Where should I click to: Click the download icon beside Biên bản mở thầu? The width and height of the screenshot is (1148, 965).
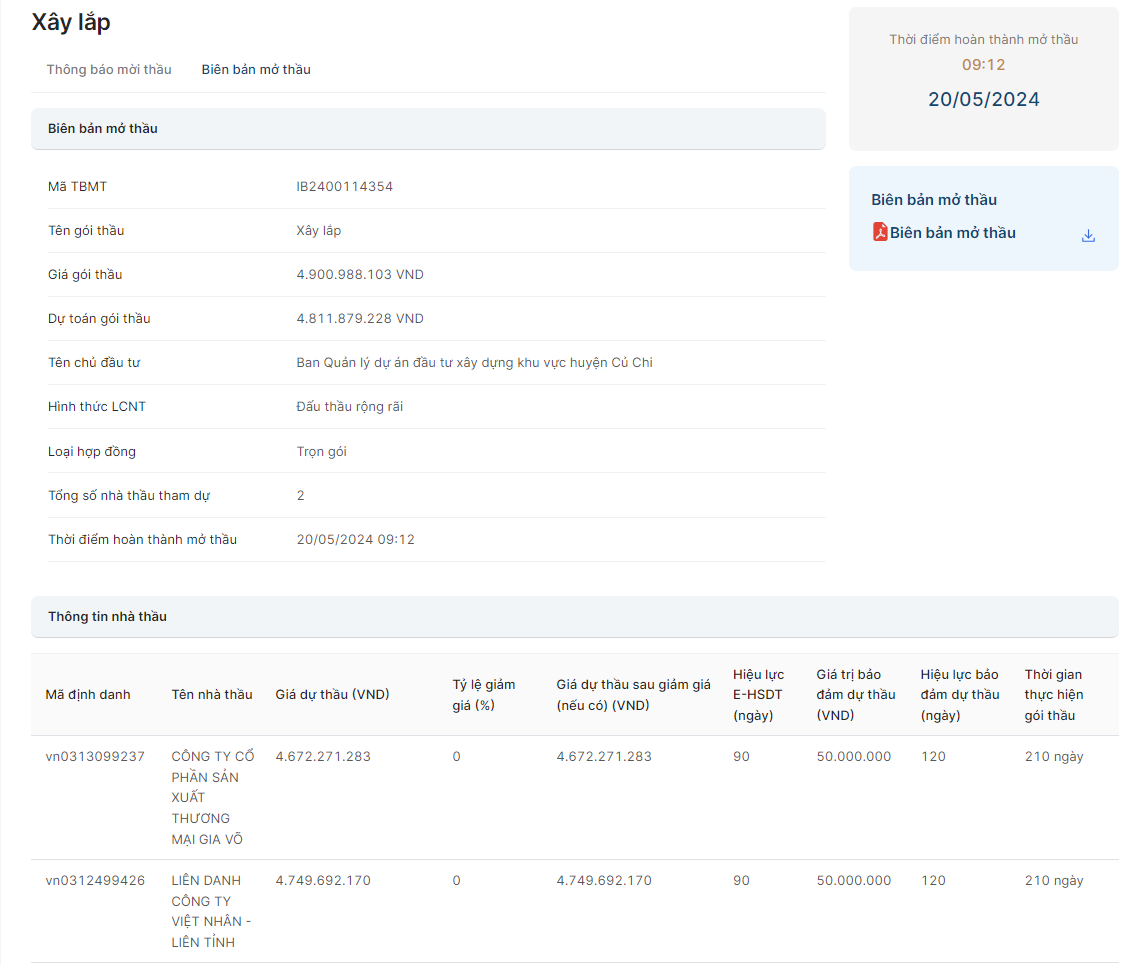click(1089, 236)
